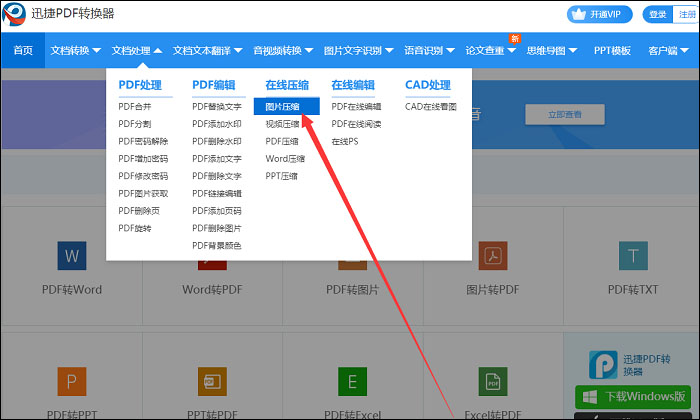Go to the 首页 home tab
The image size is (700, 420).
[23, 50]
